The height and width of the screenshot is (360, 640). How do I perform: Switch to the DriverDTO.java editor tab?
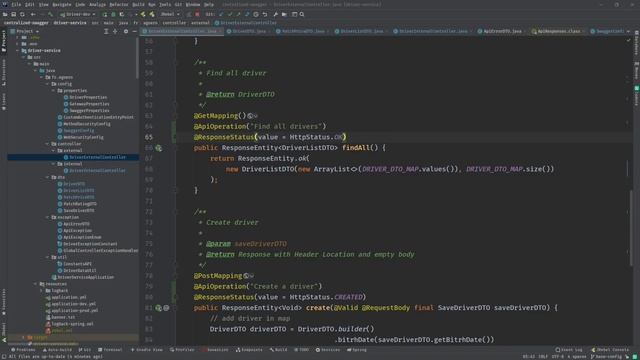click(x=249, y=31)
